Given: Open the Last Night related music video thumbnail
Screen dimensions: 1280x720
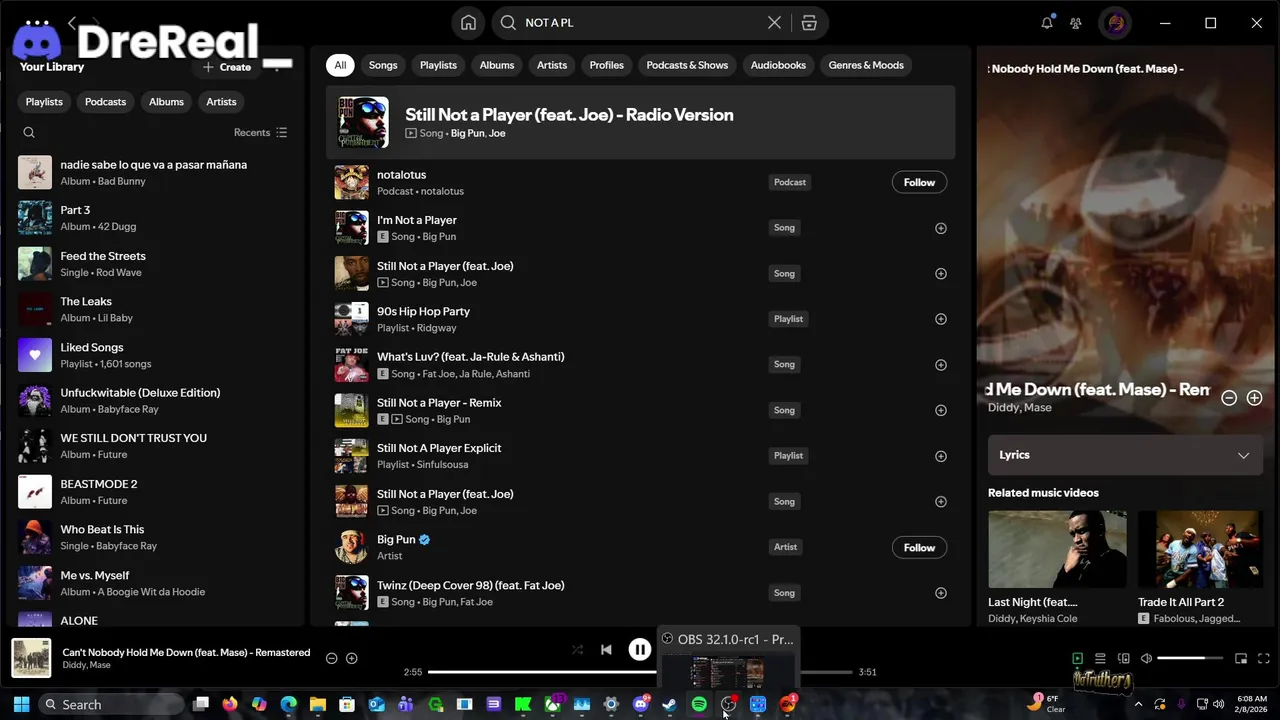Looking at the screenshot, I should 1057,549.
